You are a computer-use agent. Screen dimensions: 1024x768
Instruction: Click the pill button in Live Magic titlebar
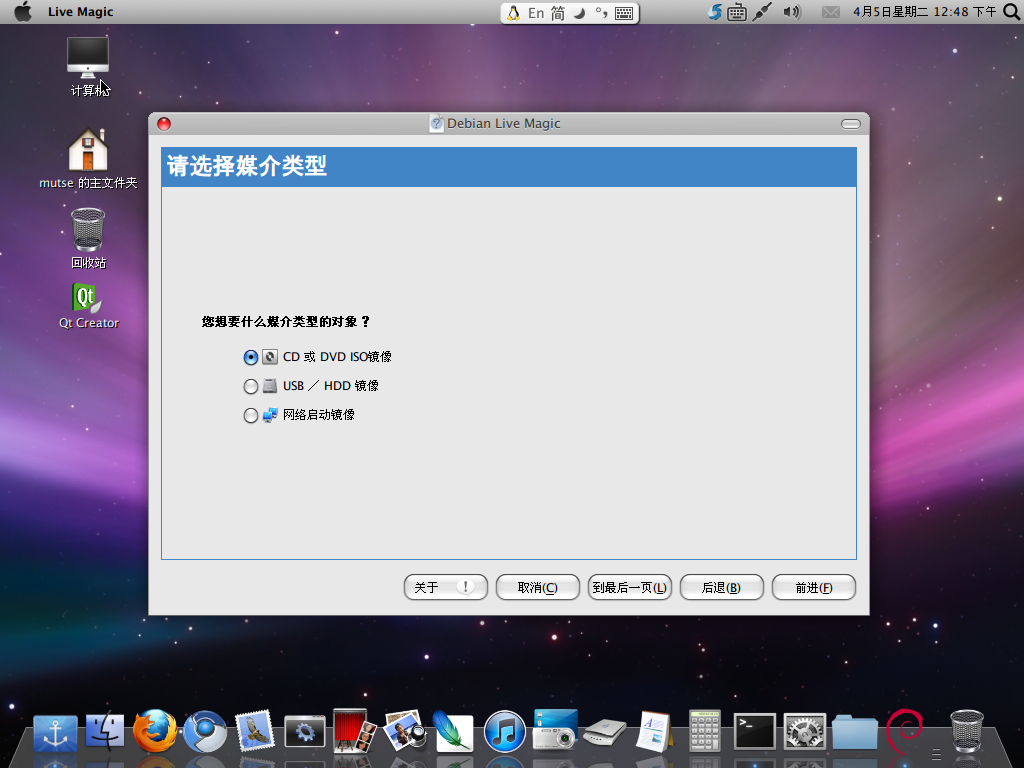850,124
